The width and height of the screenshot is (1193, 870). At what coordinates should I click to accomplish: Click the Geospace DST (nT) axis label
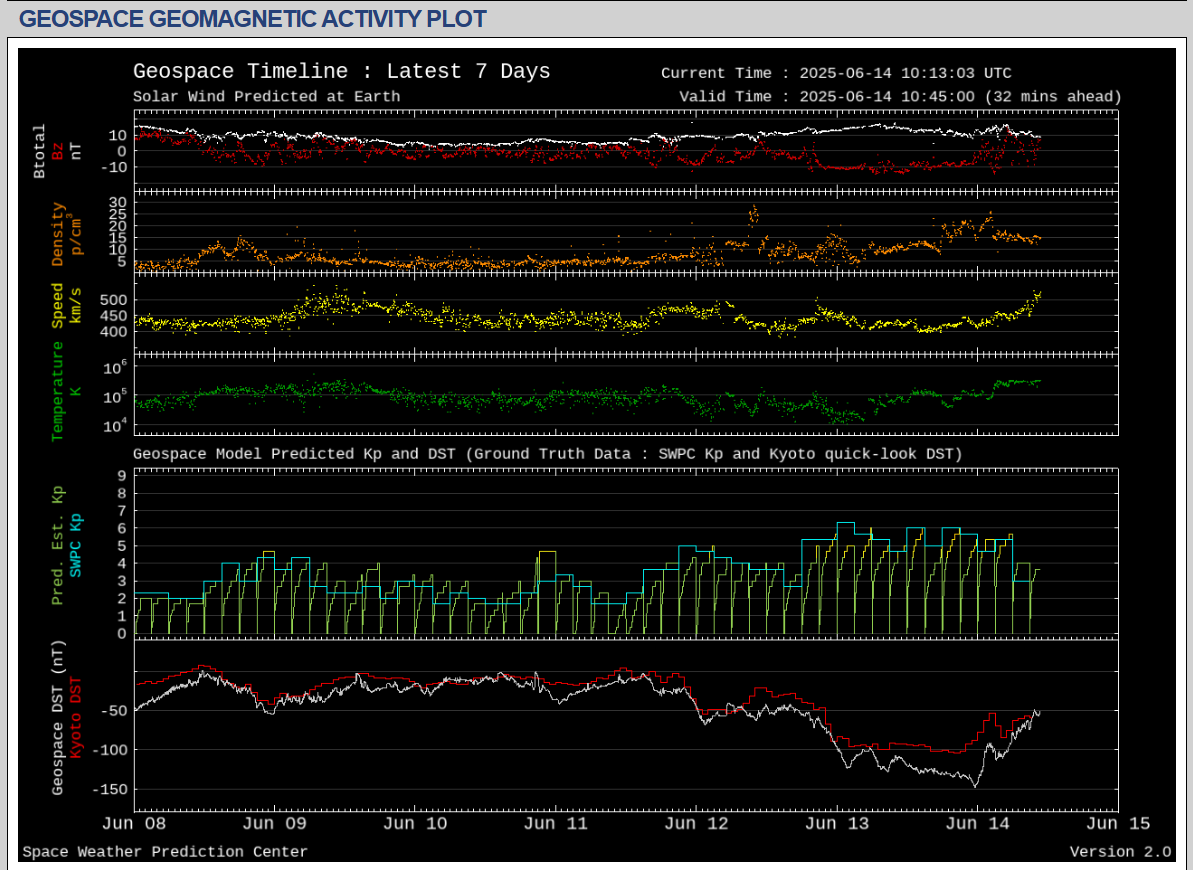58,718
